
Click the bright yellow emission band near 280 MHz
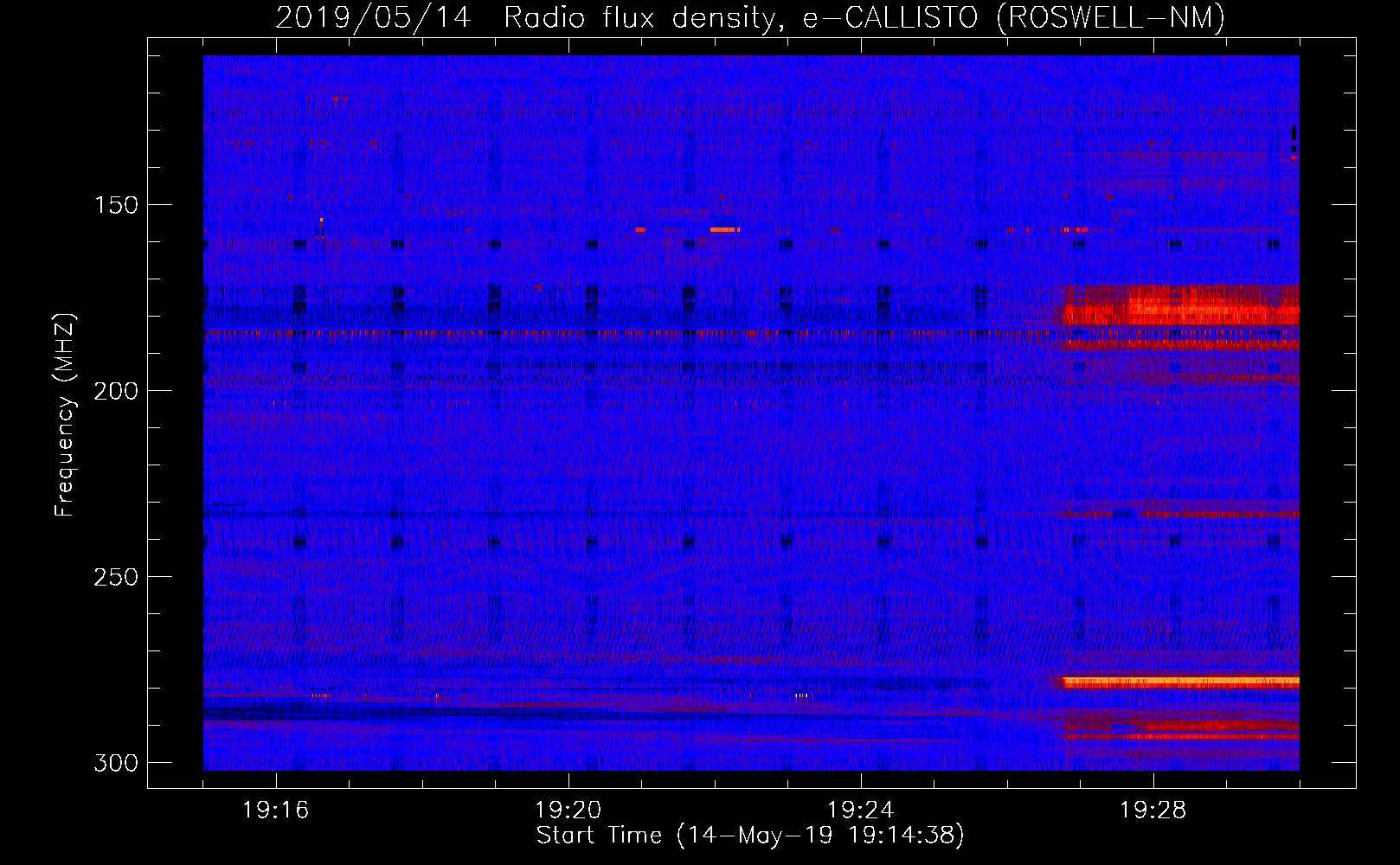point(1181,682)
